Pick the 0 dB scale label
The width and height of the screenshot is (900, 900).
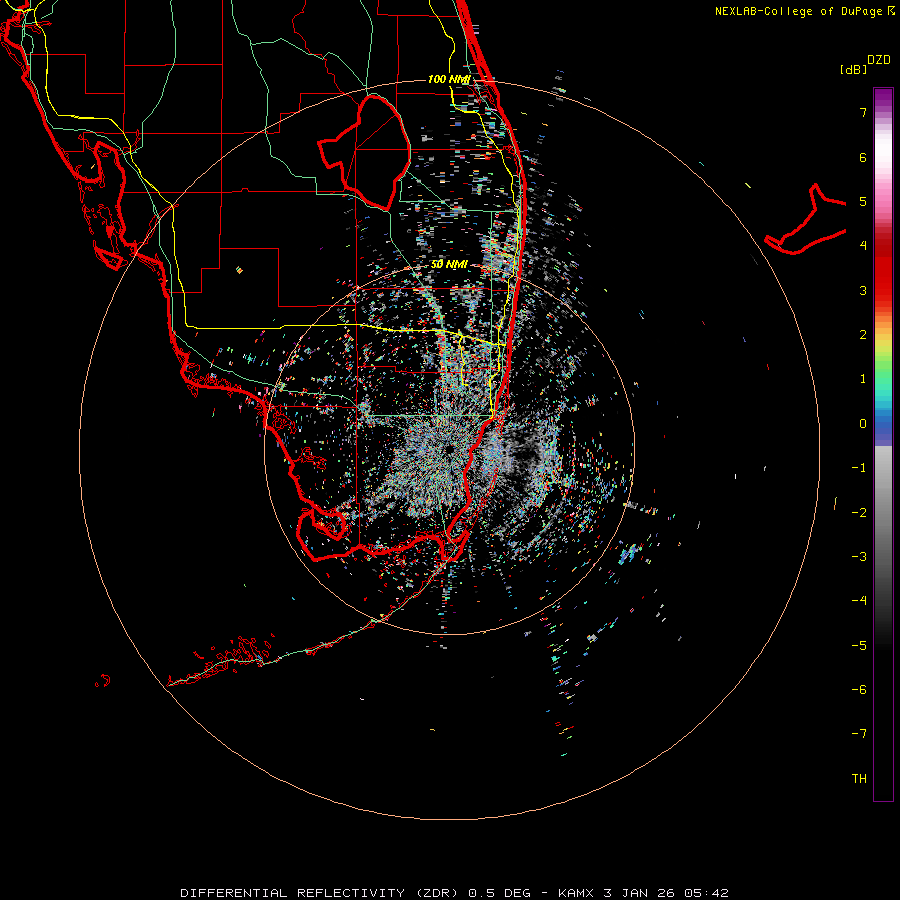(x=863, y=424)
